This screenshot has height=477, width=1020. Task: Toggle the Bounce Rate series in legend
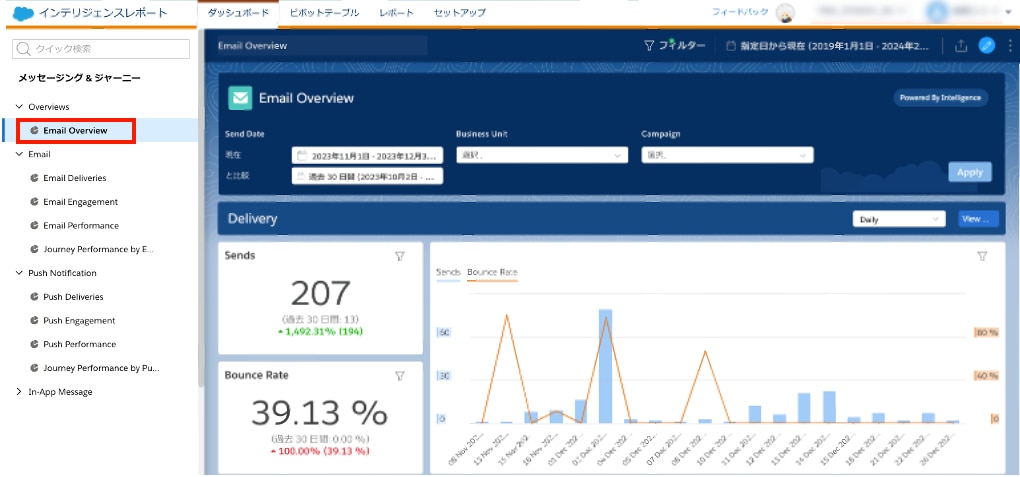tap(492, 272)
